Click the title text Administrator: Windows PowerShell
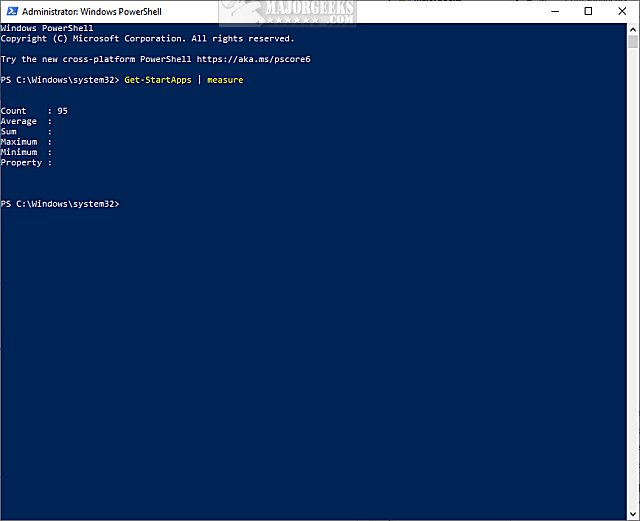 click(x=92, y=11)
